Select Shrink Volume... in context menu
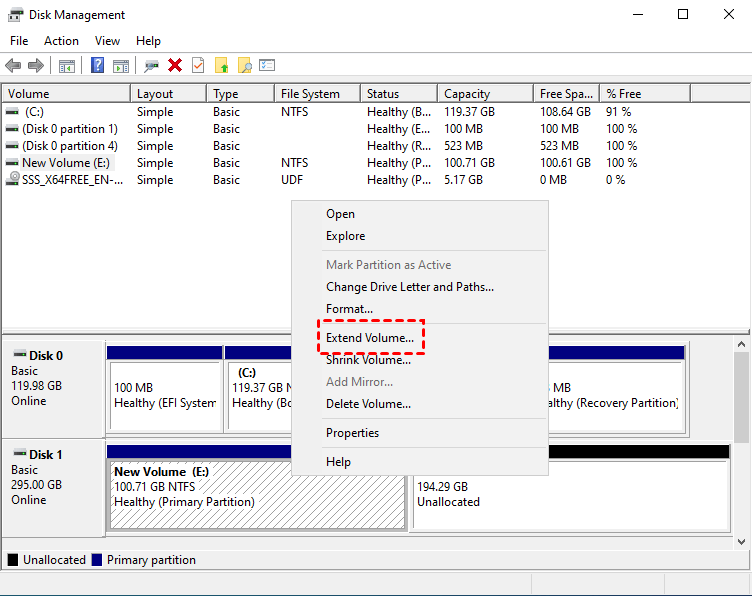Screen dimensions: 752x596 (x=420, y=360)
